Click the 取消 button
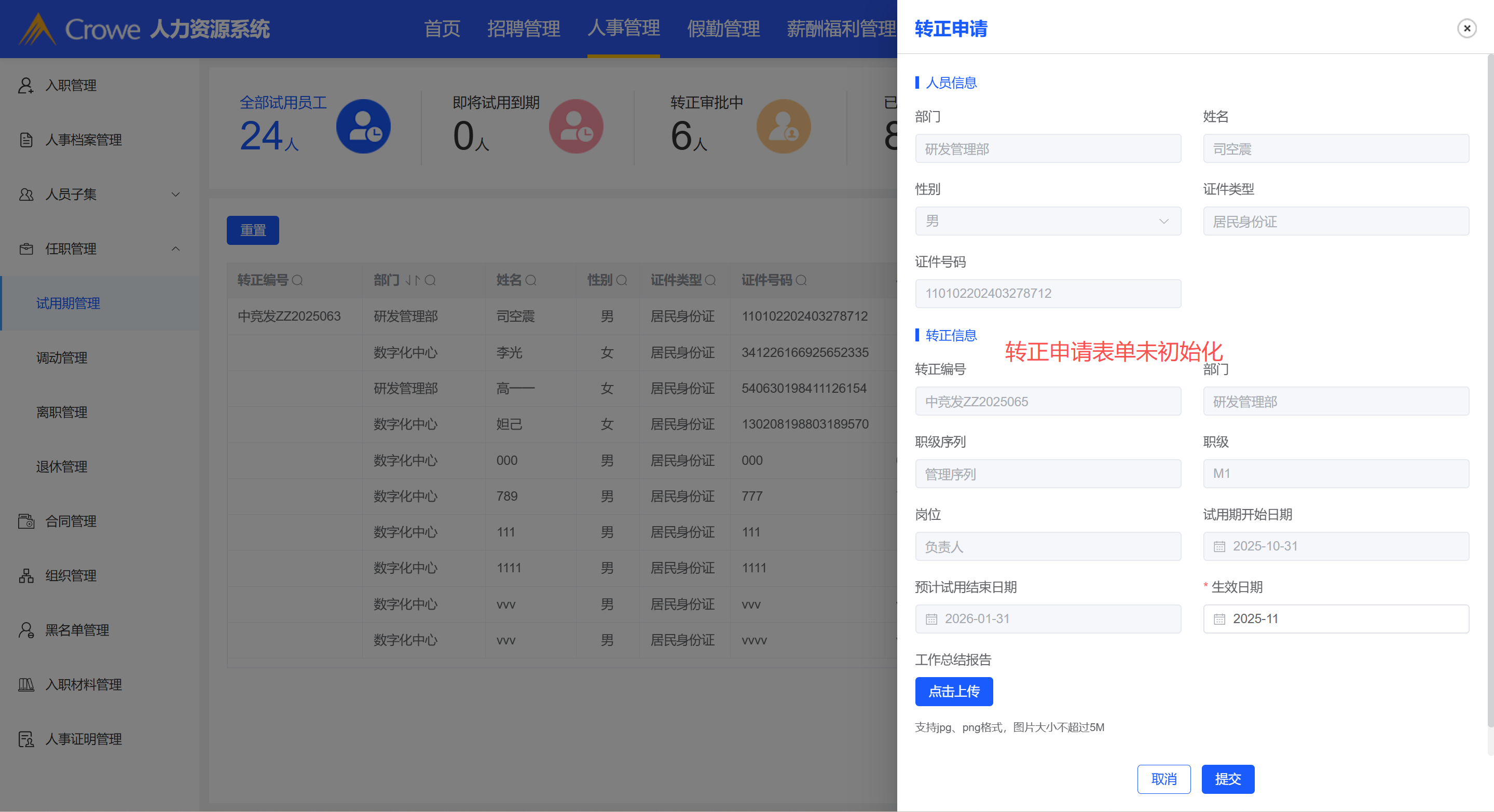 point(1163,779)
